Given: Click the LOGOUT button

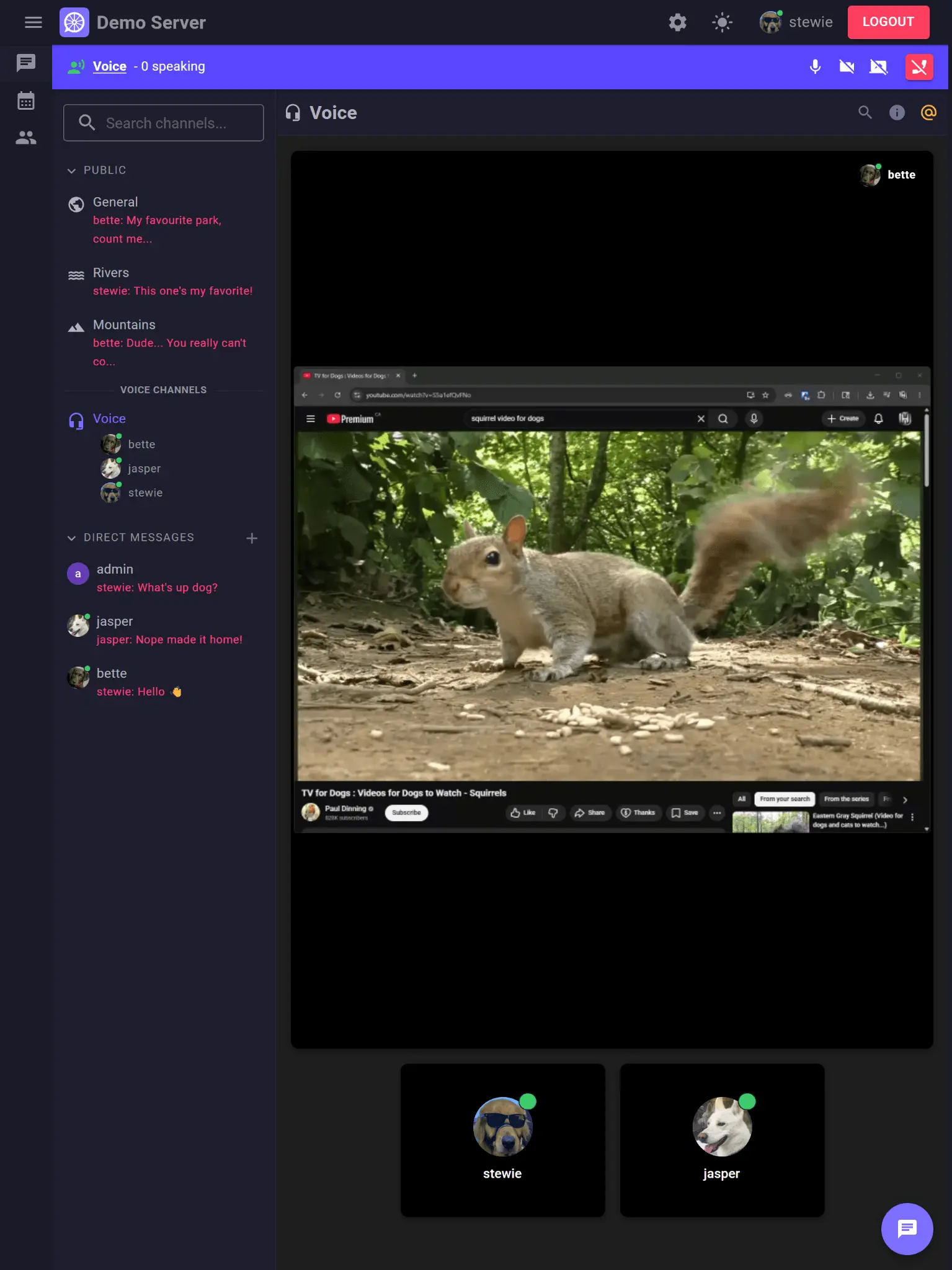Looking at the screenshot, I should click(888, 22).
